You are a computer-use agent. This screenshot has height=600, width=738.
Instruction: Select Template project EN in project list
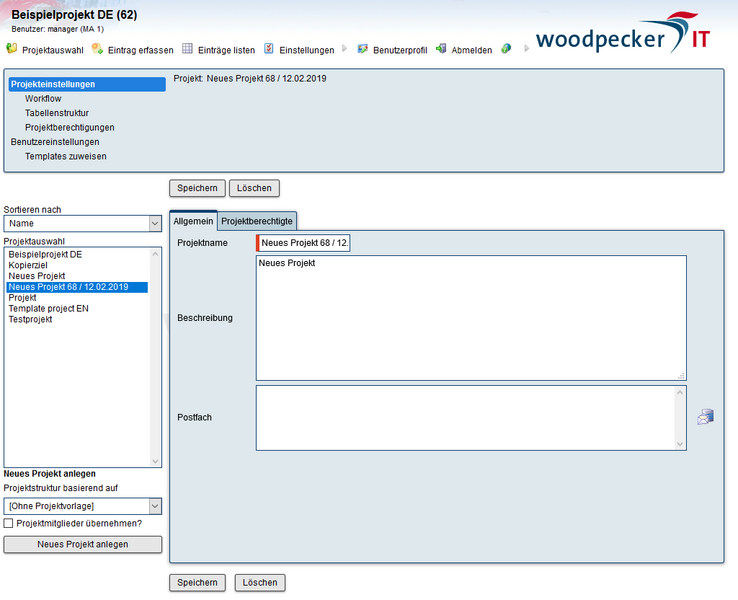pyautogui.click(x=49, y=309)
